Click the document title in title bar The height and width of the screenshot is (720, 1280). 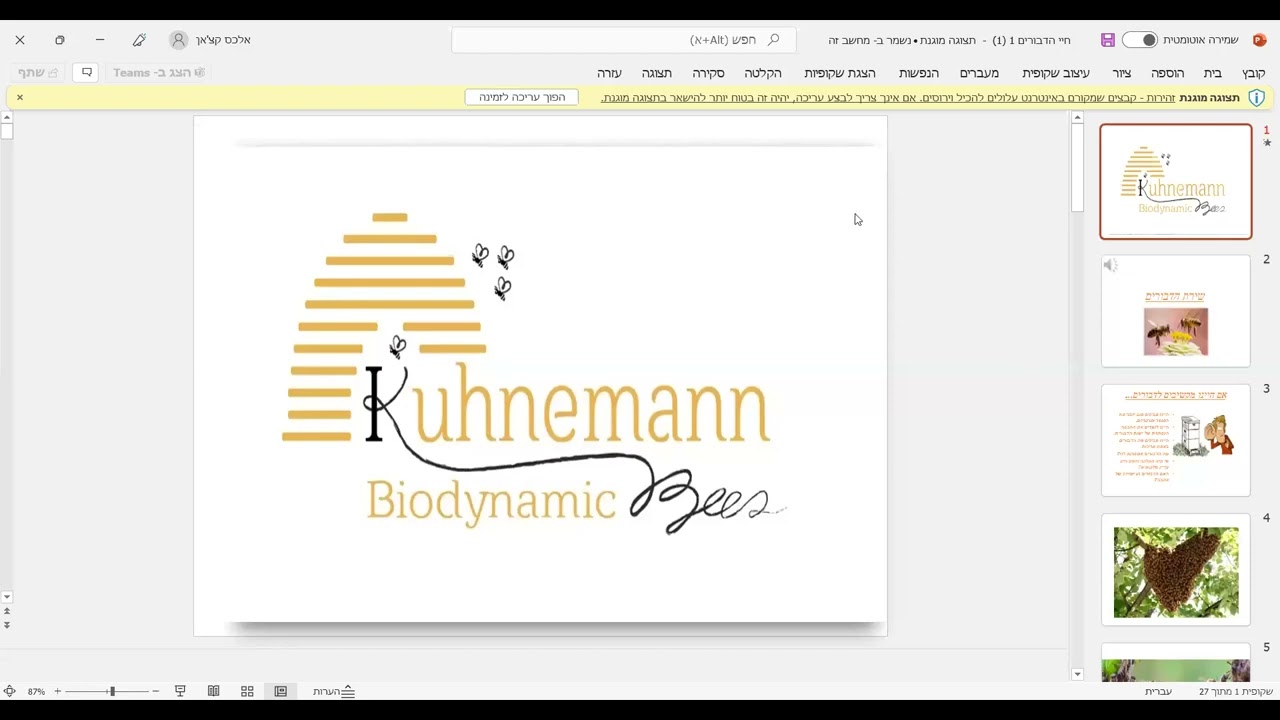pos(949,40)
